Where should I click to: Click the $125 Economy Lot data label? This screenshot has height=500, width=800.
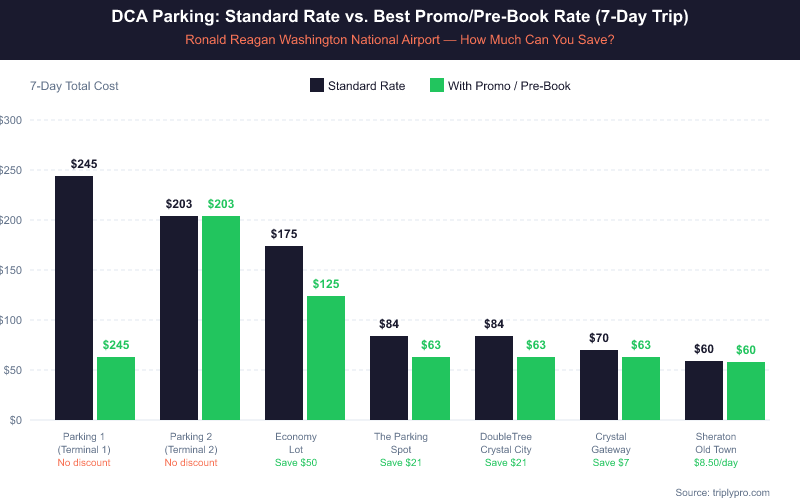pos(326,284)
